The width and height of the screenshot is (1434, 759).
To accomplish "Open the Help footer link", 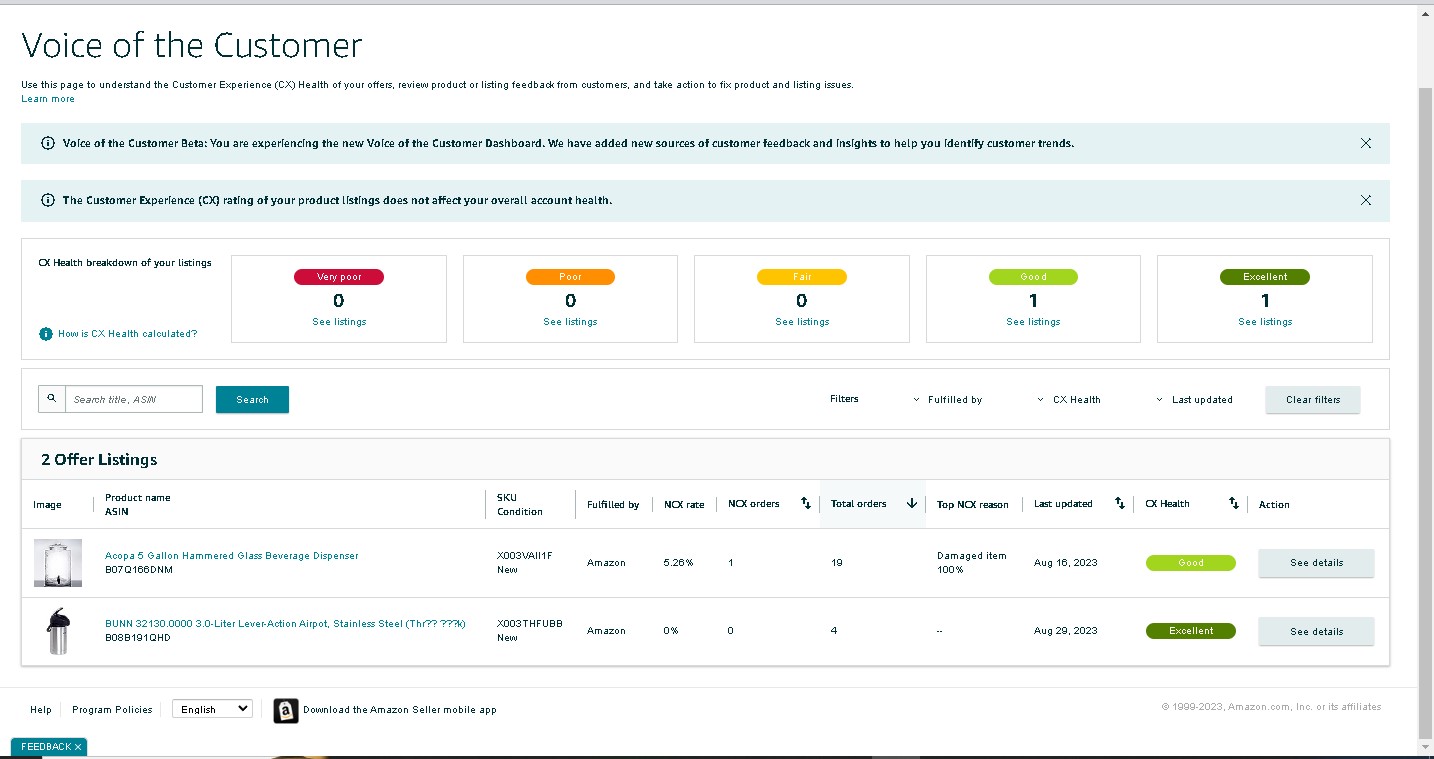I will coord(41,710).
